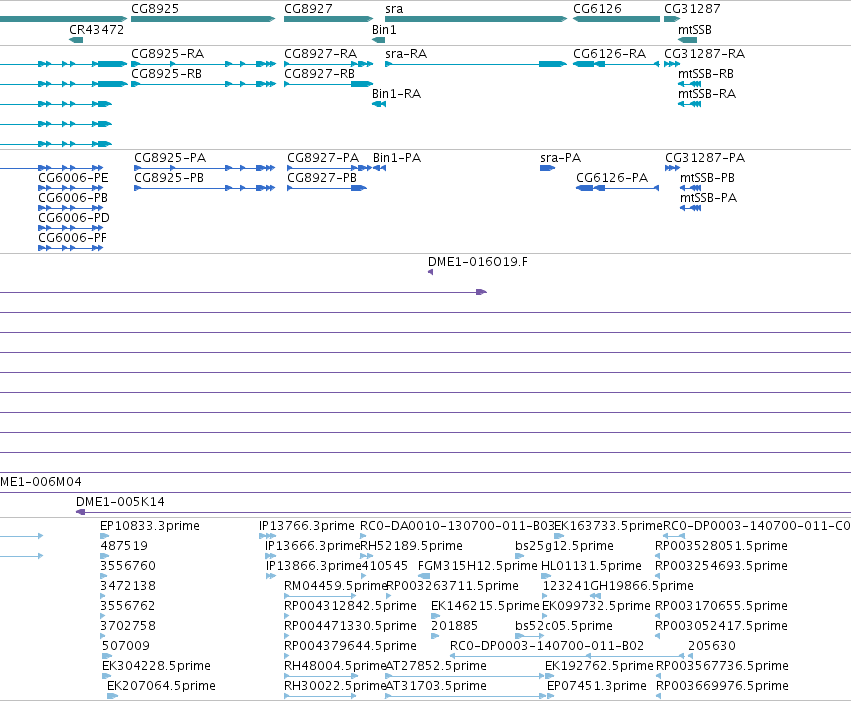Click the CG6006-PB protein label

(x=73, y=198)
